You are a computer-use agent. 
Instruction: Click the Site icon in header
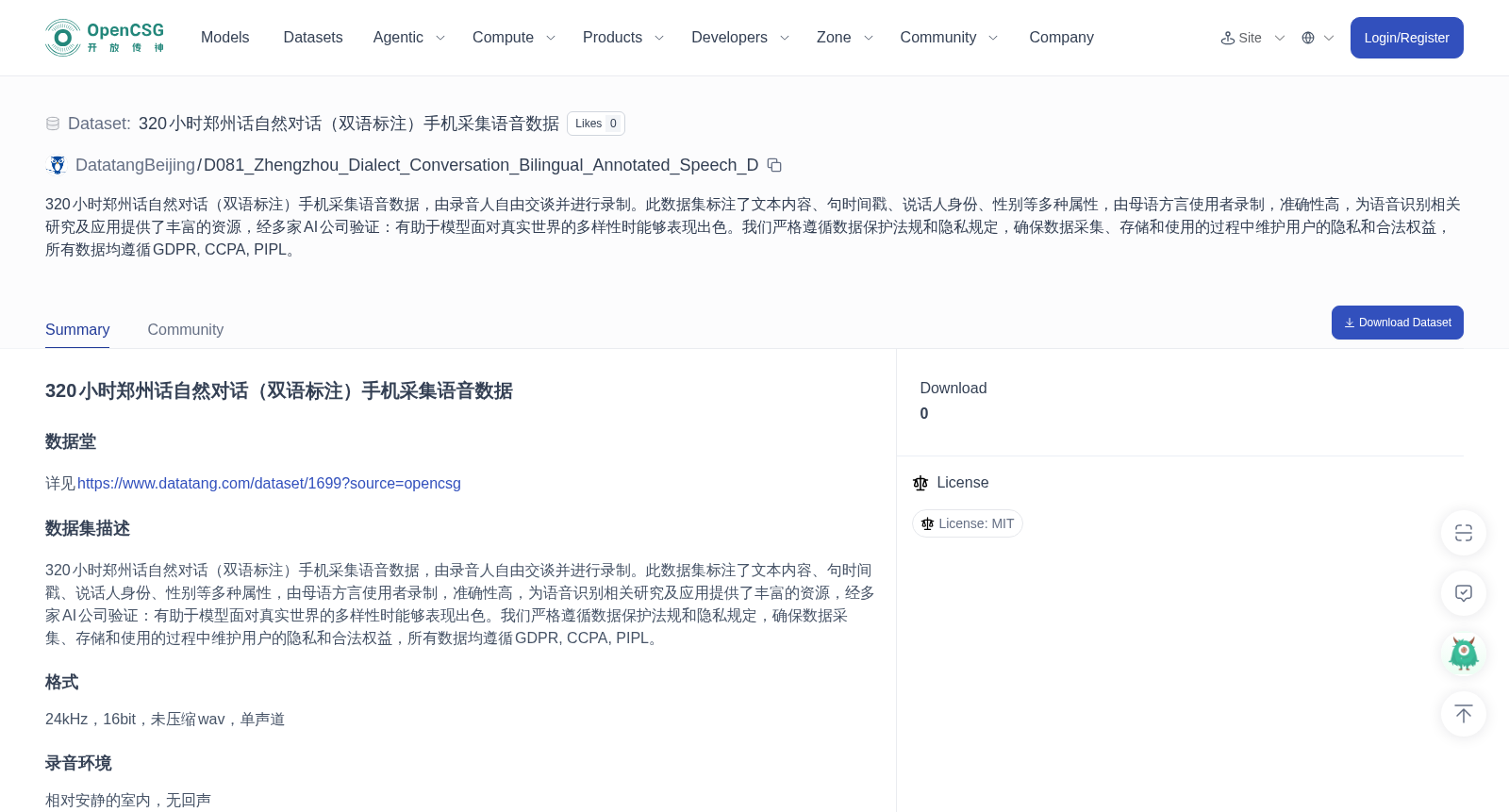coord(1228,38)
